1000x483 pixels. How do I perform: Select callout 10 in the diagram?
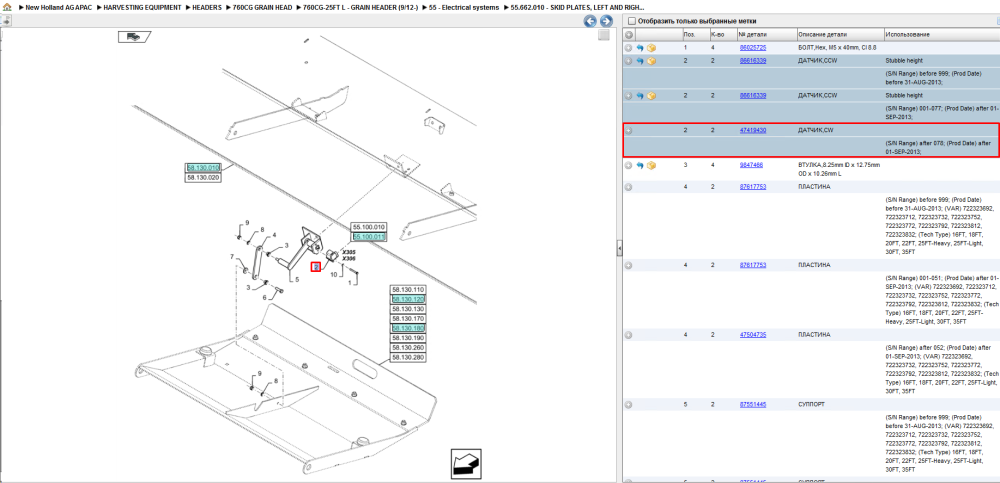(333, 275)
